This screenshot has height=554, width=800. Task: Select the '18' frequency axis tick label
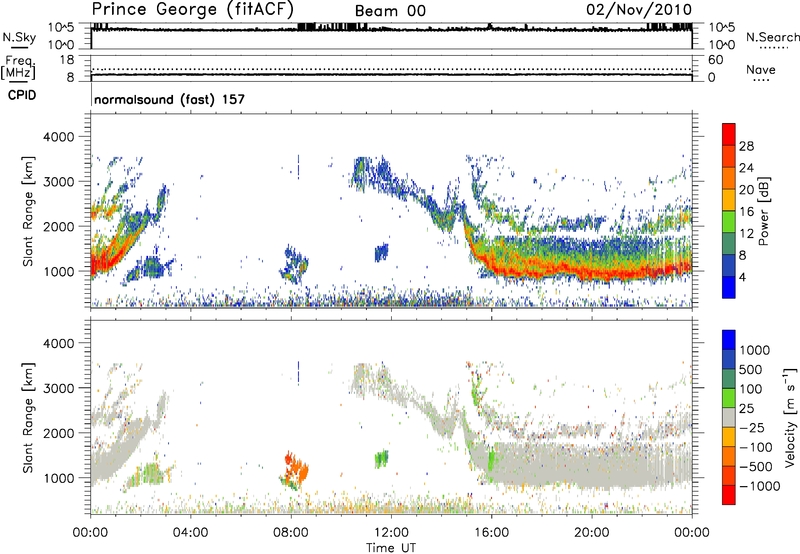[x=67, y=60]
